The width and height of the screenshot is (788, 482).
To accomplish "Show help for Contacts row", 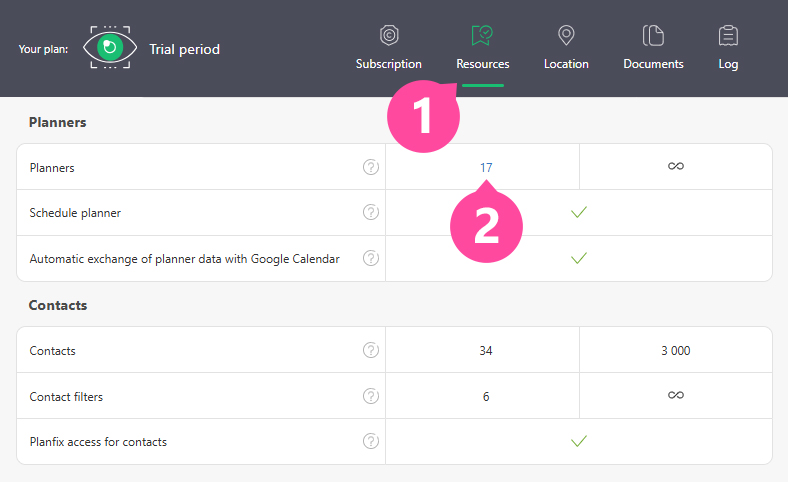I will (x=371, y=350).
